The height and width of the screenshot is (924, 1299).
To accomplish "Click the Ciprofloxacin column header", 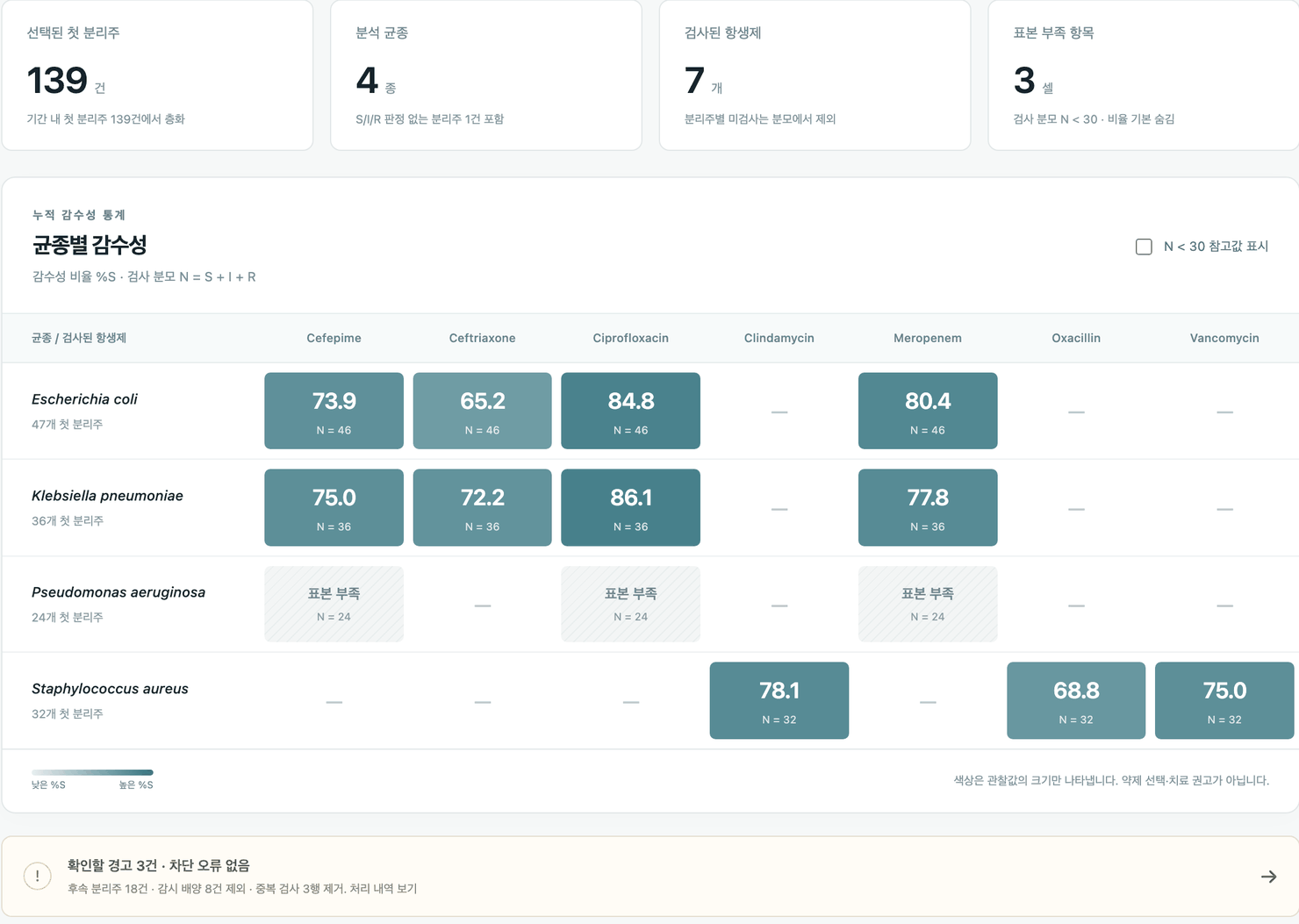I will pos(630,338).
